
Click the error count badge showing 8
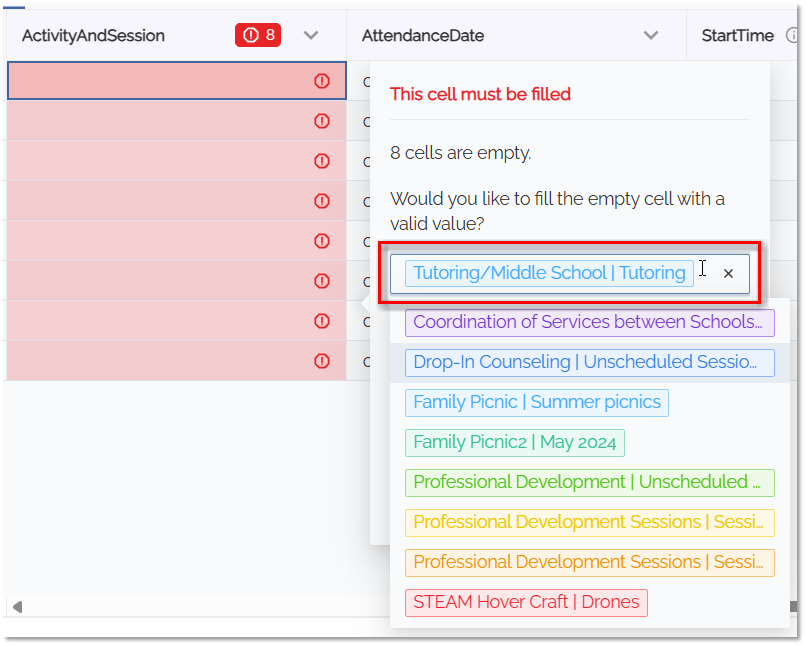[x=257, y=35]
